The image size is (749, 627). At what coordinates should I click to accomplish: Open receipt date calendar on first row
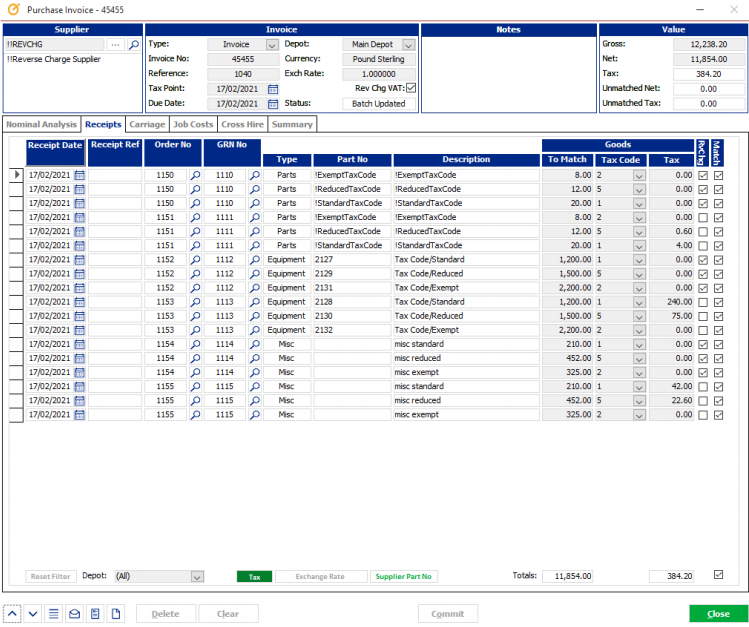click(x=80, y=175)
